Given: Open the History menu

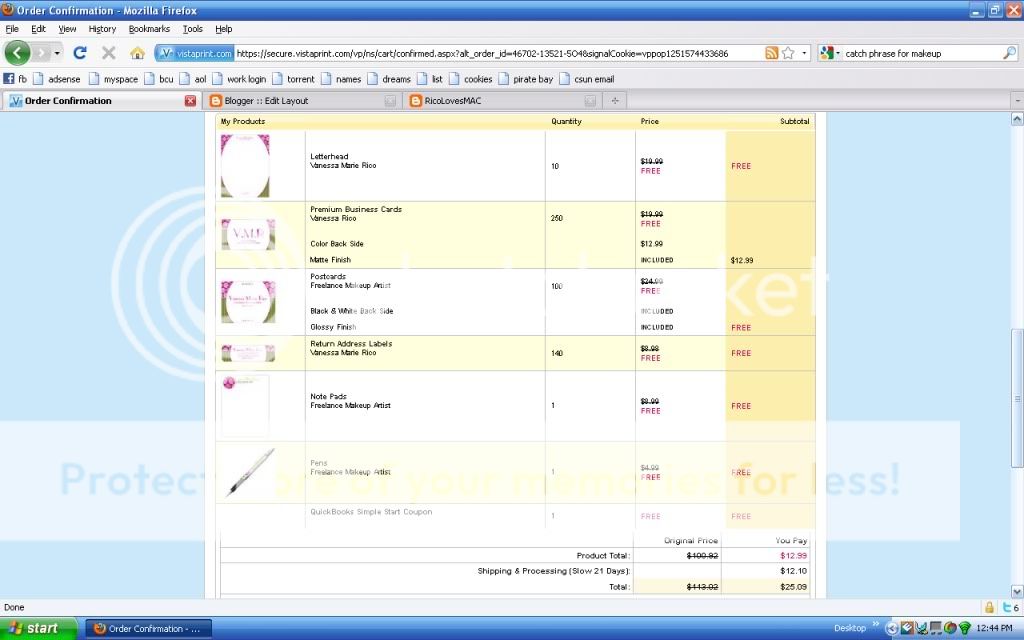Looking at the screenshot, I should tap(103, 29).
